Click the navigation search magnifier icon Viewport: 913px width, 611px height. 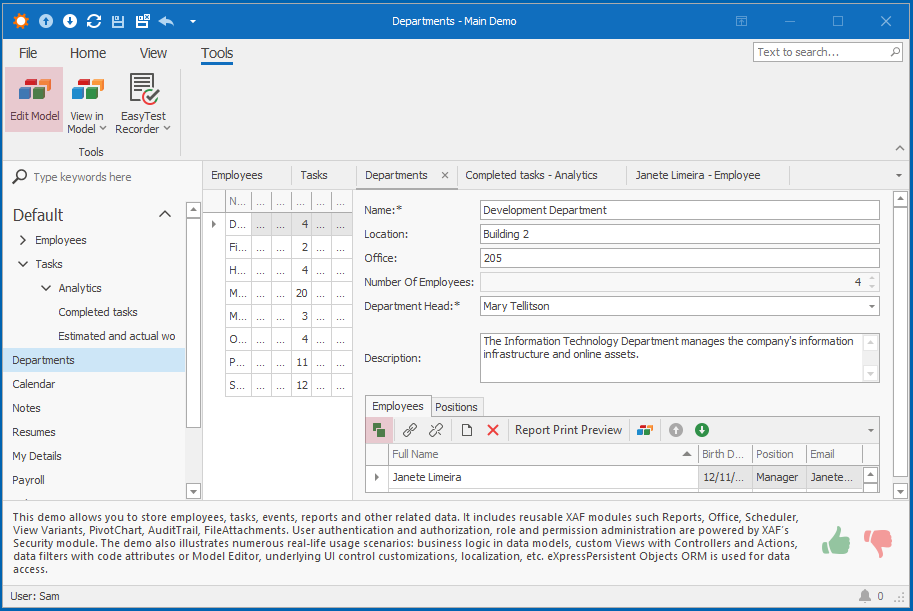tap(20, 176)
